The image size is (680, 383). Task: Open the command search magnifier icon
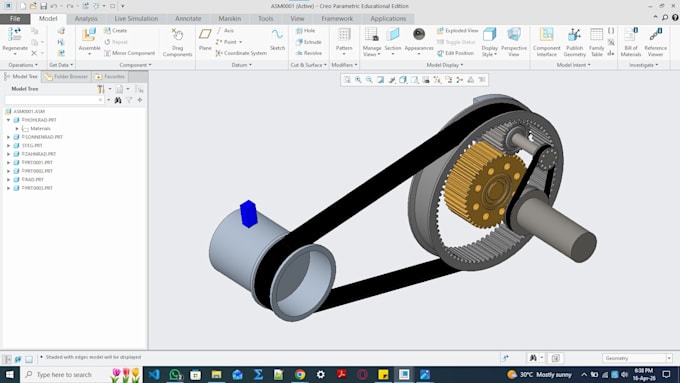tap(665, 17)
